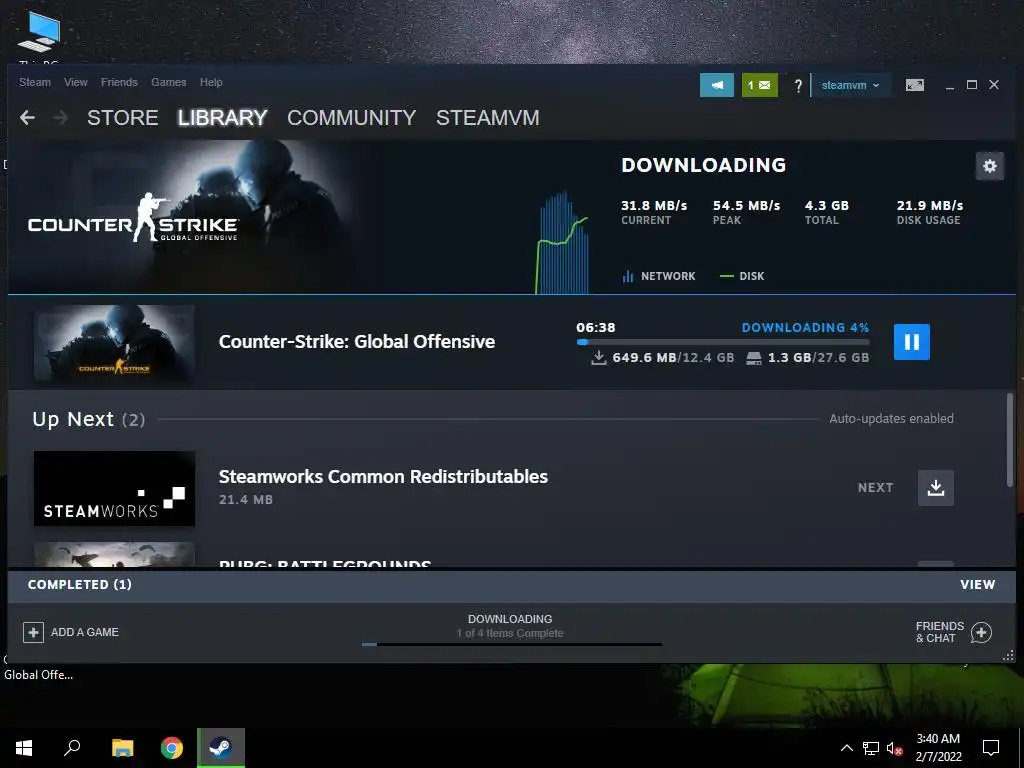Pause the Counter-Strike download
Screen dimensions: 1024x768
(x=912, y=342)
